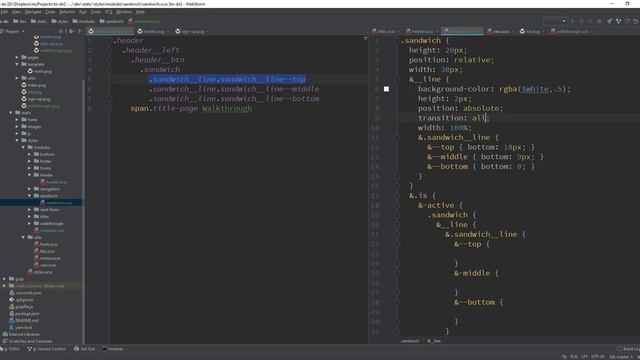Open Scratches and Consoles node
640x360 pixels.
[28, 342]
